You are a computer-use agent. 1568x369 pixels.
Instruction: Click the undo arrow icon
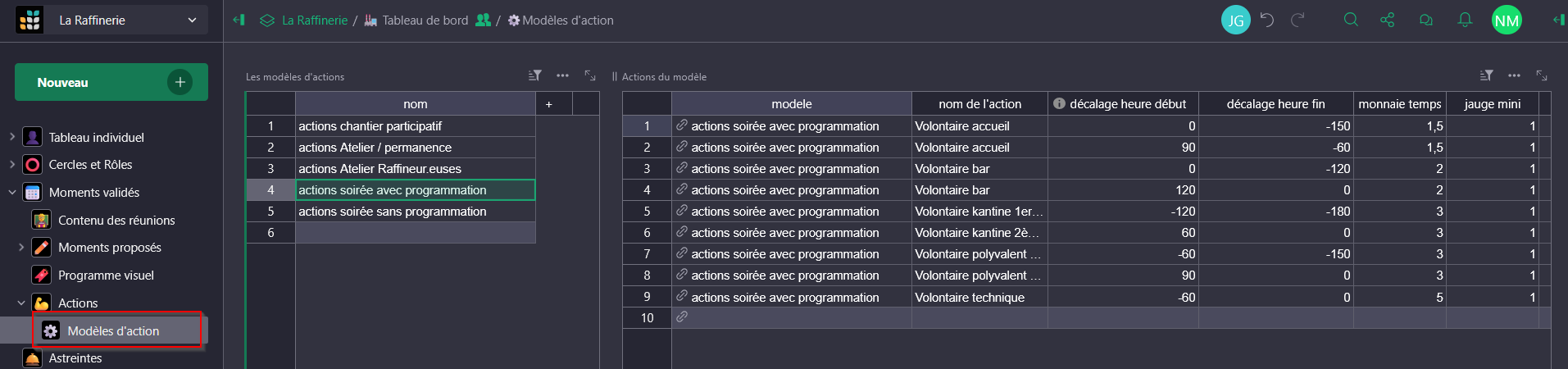coord(1267,20)
